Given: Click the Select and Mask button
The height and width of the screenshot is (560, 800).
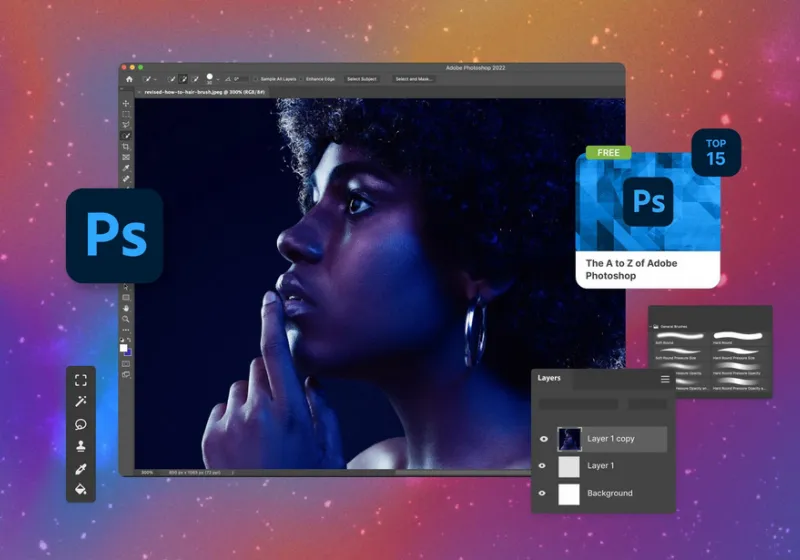Looking at the screenshot, I should [x=414, y=79].
